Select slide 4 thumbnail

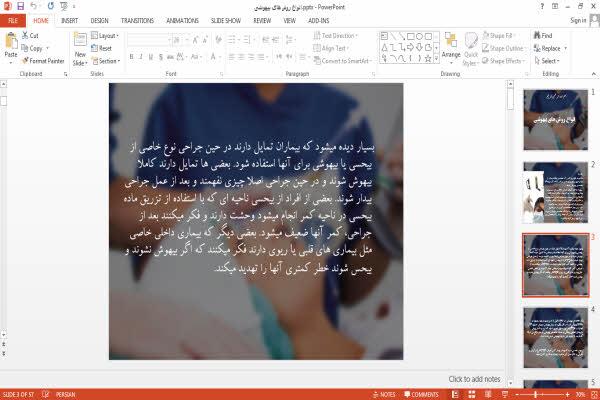point(556,337)
